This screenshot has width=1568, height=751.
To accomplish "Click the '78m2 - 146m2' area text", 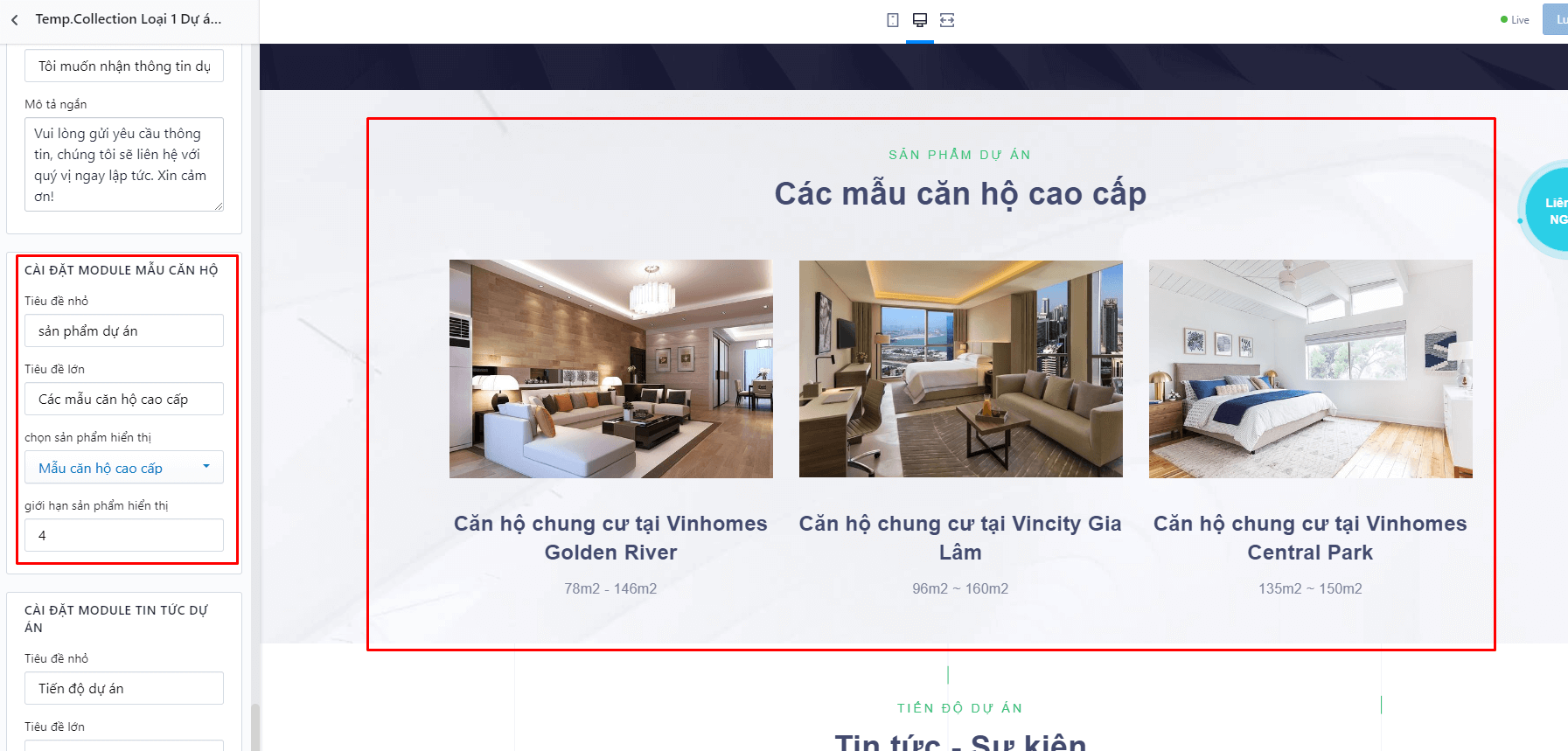I will click(x=610, y=589).
